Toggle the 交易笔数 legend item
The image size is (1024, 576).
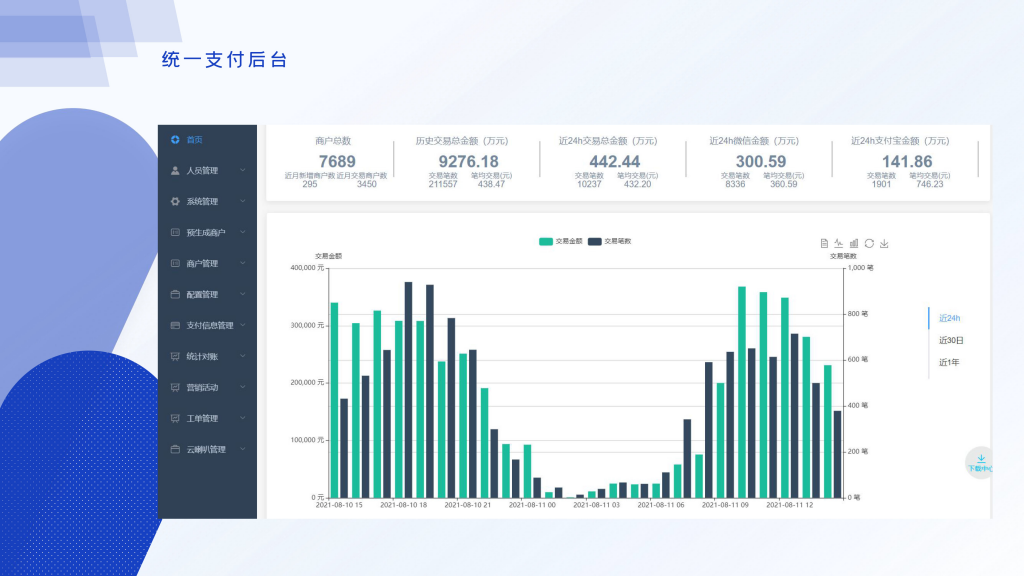click(609, 241)
